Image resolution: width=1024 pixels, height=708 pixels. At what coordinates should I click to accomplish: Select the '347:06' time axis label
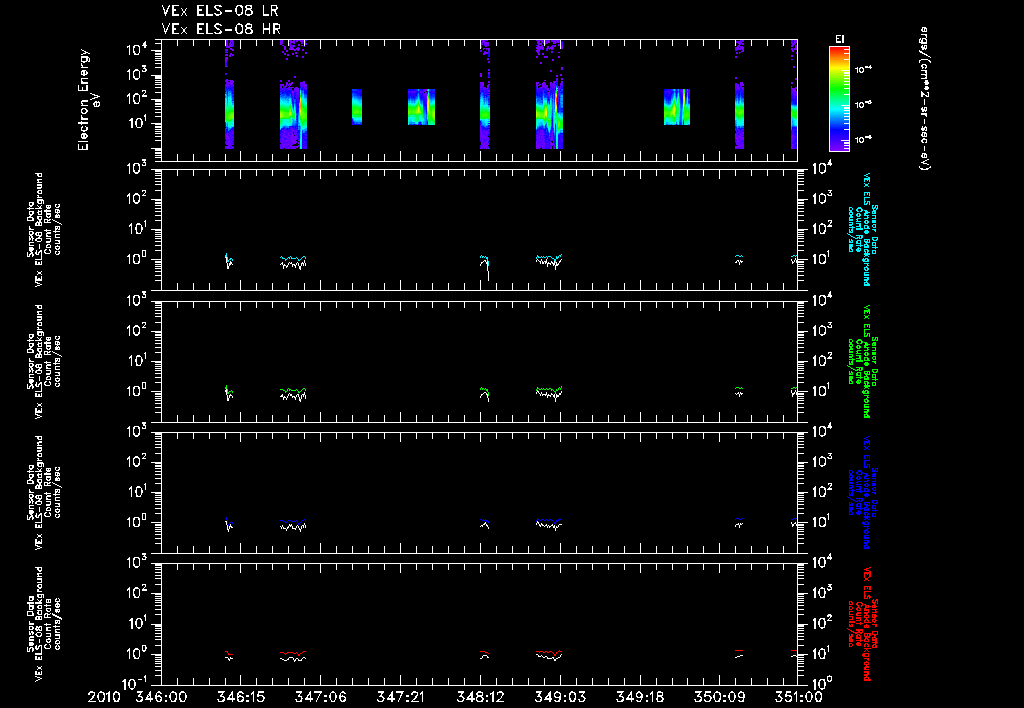click(321, 697)
